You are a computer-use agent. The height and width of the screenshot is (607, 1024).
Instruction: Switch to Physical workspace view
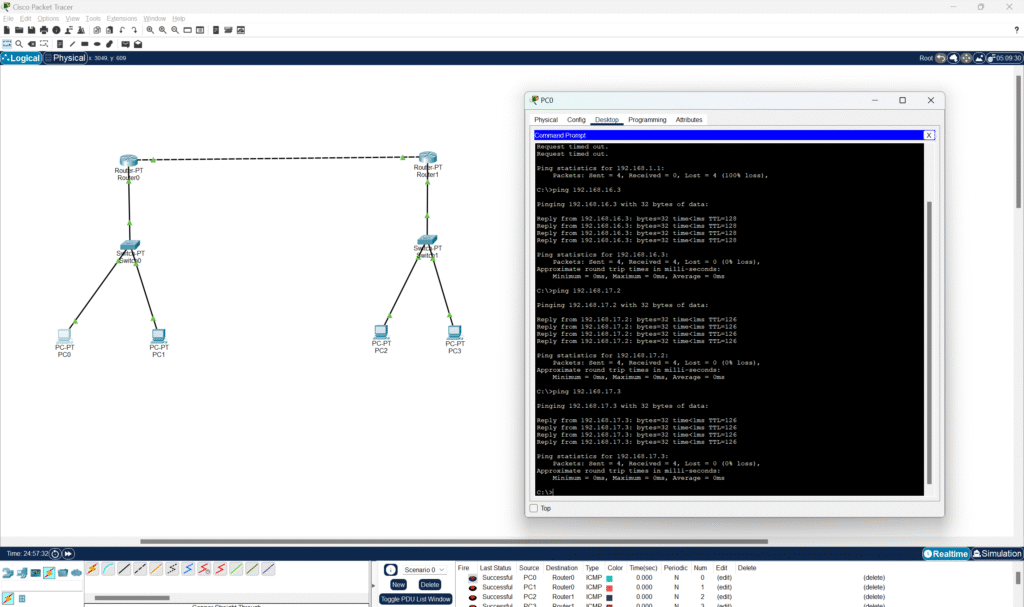65,58
